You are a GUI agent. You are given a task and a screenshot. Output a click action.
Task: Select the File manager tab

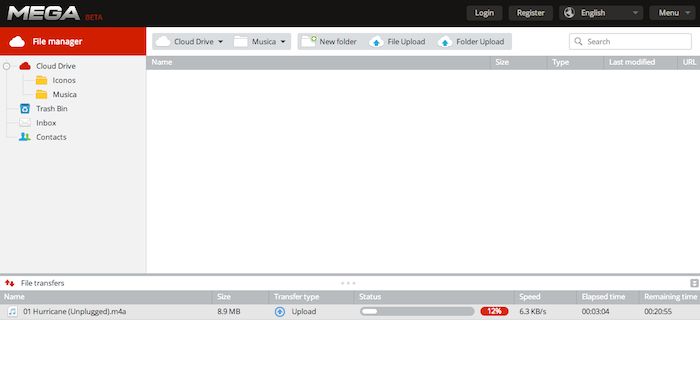coord(73,41)
